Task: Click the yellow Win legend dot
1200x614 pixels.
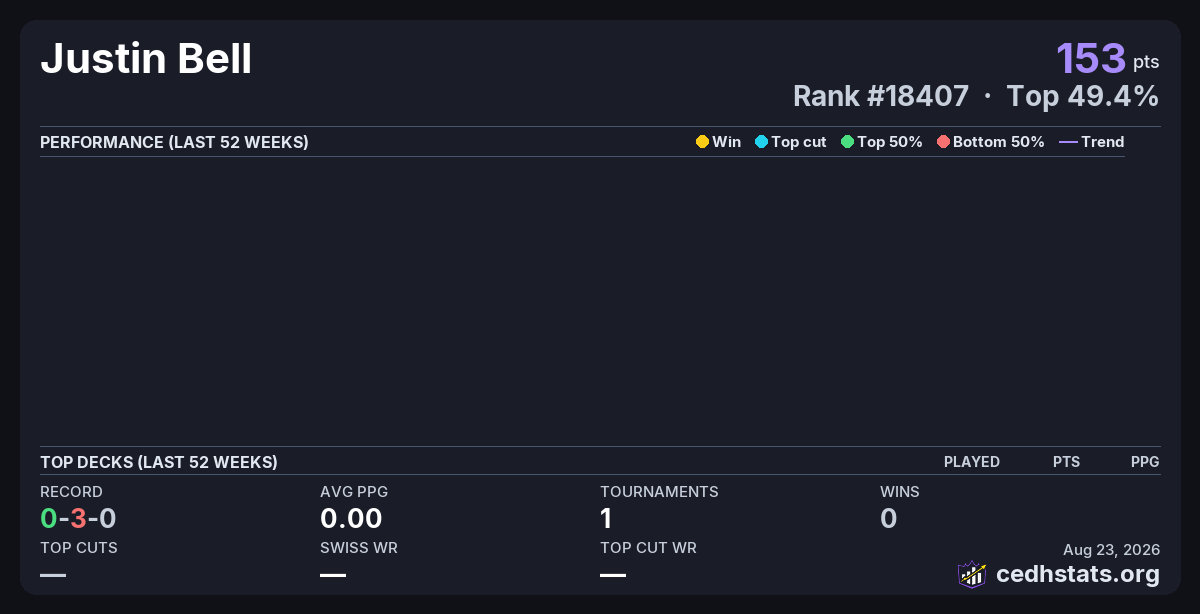Action: pos(702,142)
